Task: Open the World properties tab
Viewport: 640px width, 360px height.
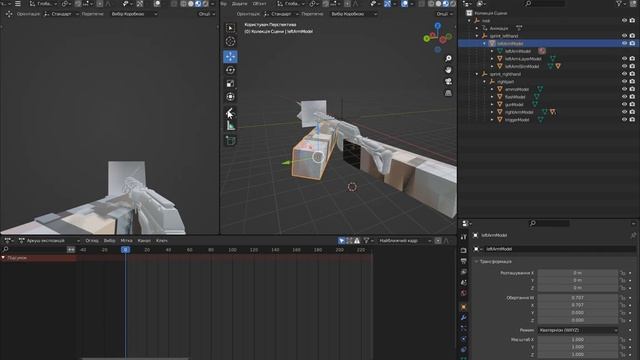Action: (464, 293)
